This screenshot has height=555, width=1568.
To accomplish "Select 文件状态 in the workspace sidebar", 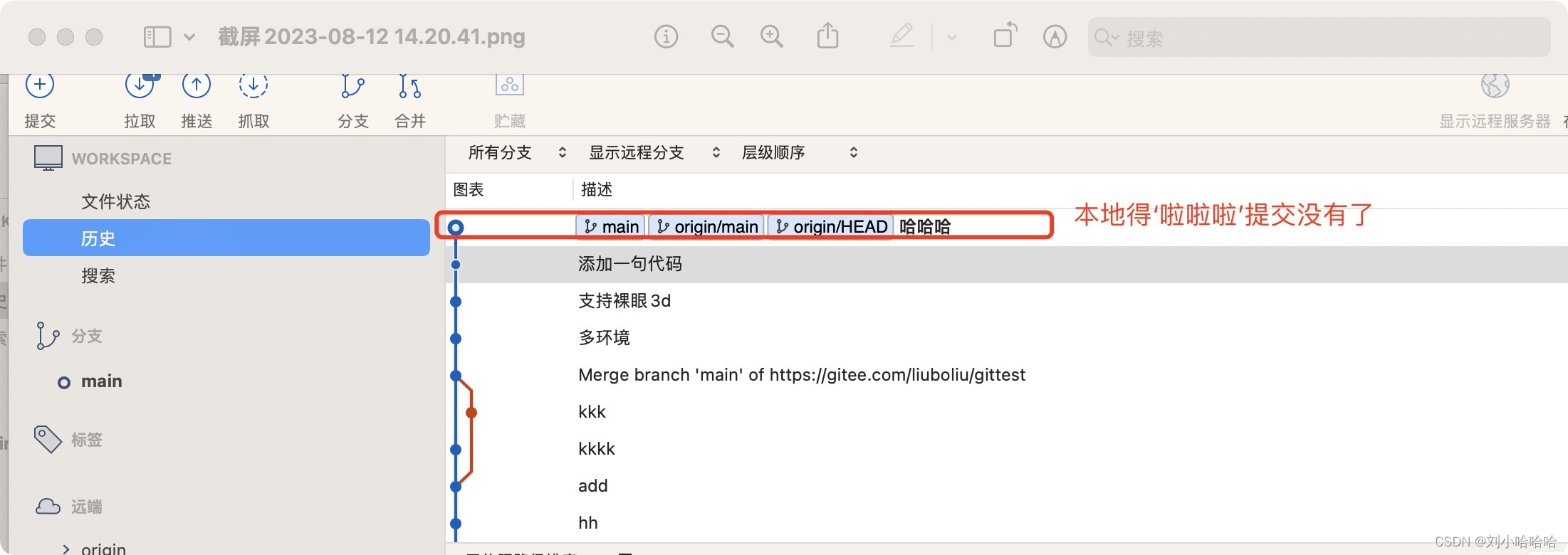I will pyautogui.click(x=226, y=201).
